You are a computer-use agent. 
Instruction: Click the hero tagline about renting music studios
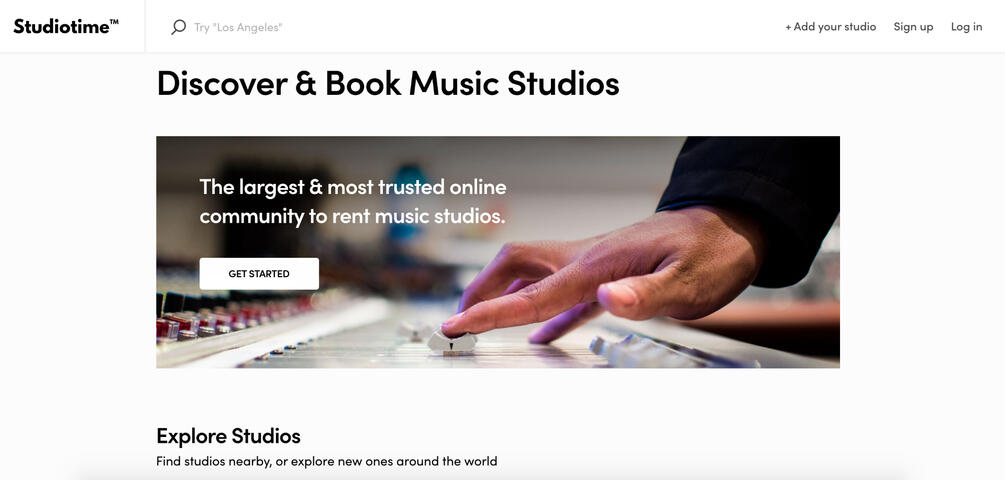click(353, 201)
